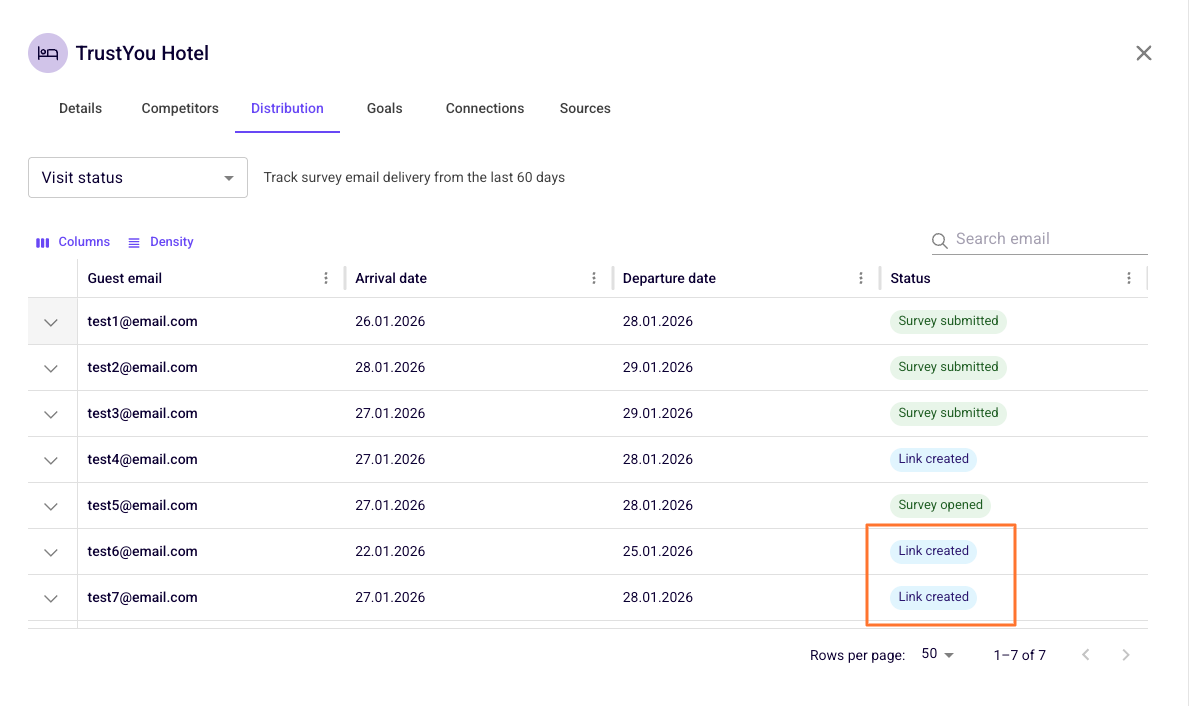Expand the test1@email.com row
The width and height of the screenshot is (1189, 706).
(51, 322)
